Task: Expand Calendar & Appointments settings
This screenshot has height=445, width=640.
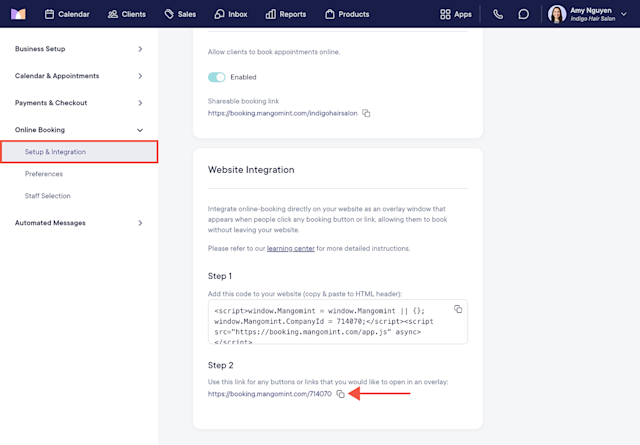Action: pyautogui.click(x=79, y=76)
